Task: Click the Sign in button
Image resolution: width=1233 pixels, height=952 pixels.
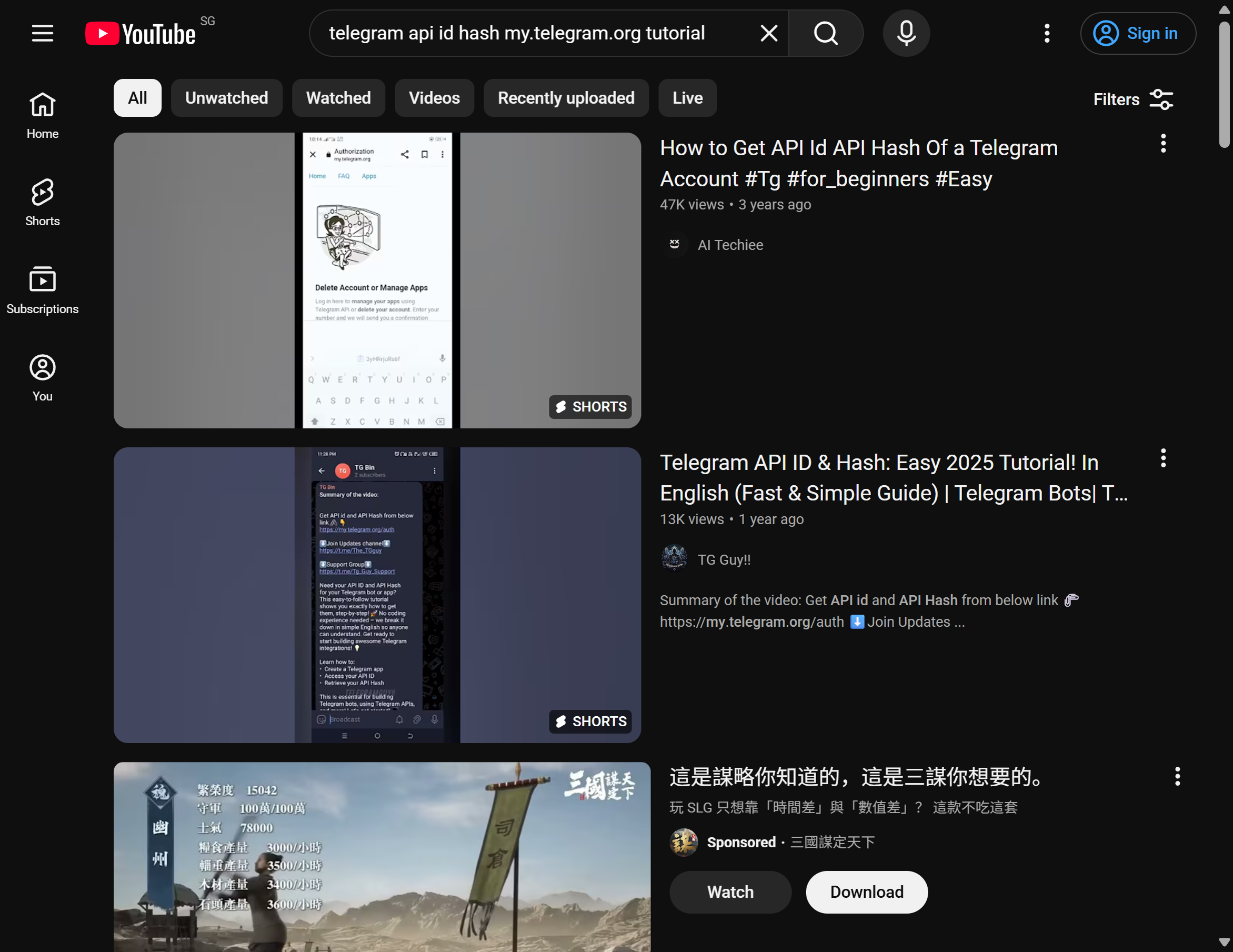Action: coord(1138,33)
